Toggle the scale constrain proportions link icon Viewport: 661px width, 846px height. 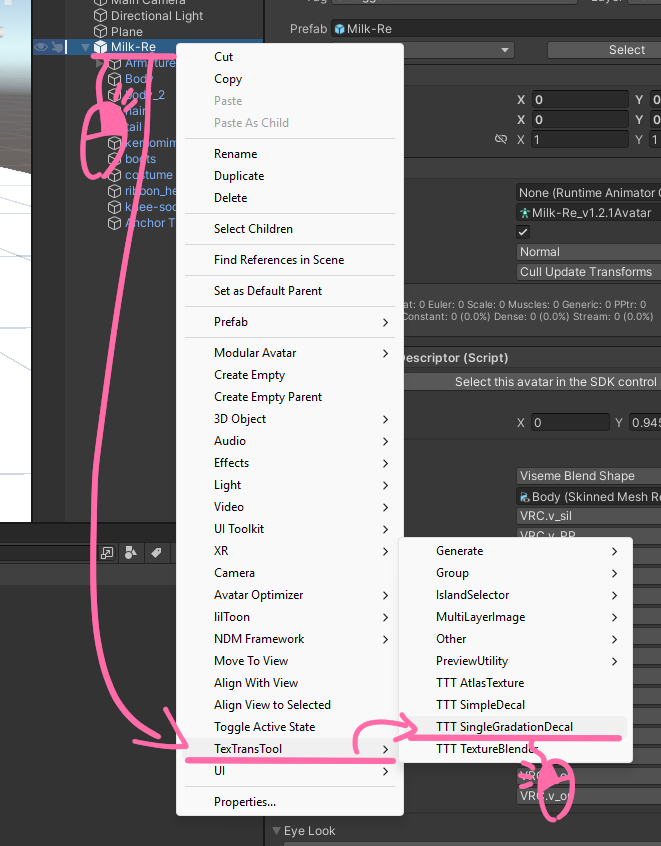point(500,140)
